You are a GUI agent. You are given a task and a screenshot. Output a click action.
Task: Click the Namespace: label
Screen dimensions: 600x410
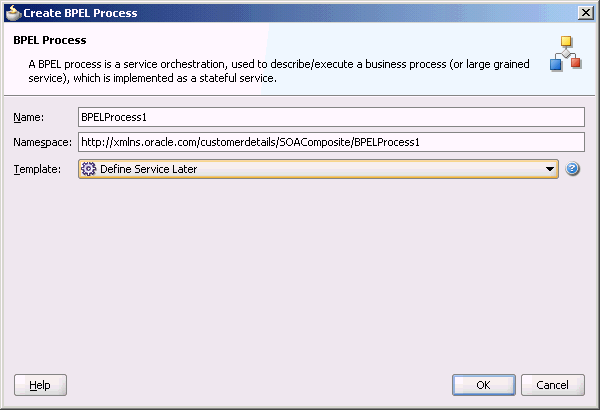pyautogui.click(x=42, y=142)
